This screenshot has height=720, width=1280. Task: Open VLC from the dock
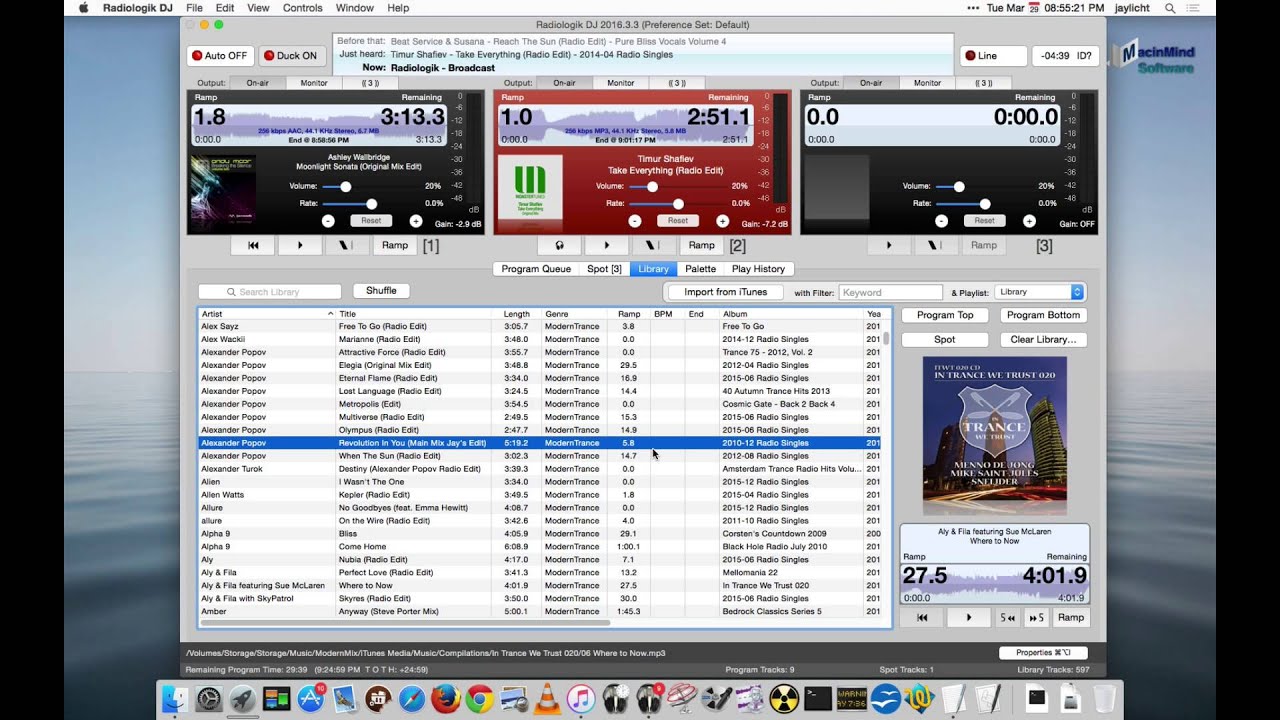[x=547, y=699]
